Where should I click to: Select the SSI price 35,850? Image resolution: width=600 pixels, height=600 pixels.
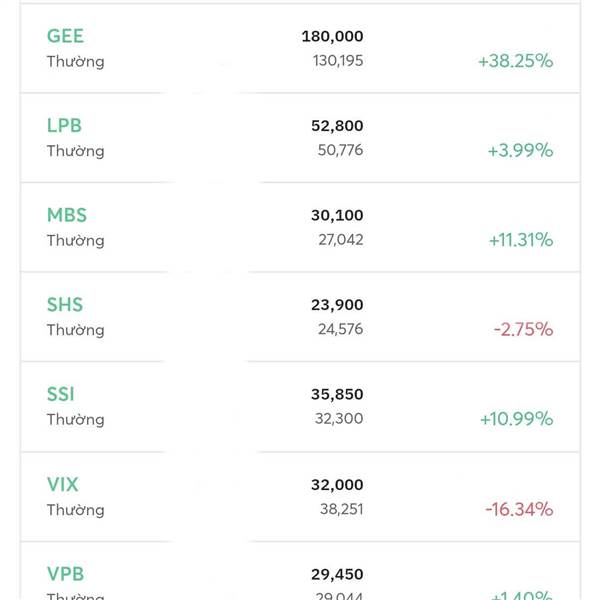point(337,394)
